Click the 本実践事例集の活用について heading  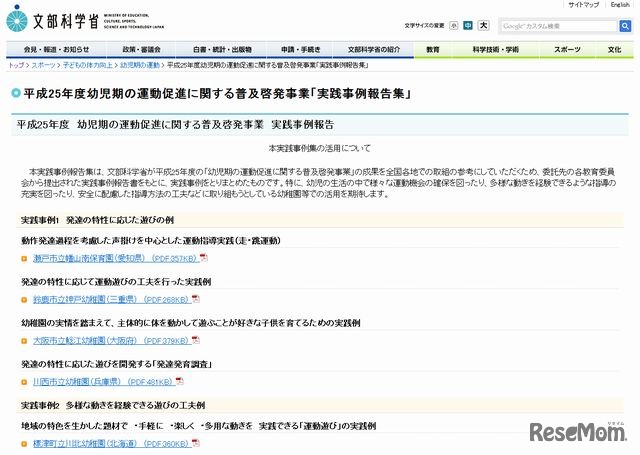pyautogui.click(x=320, y=149)
